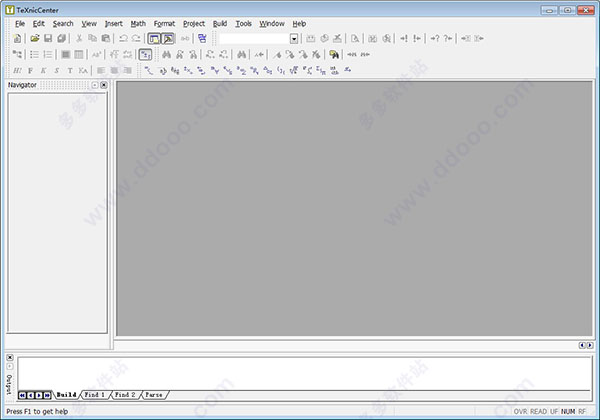Open the Format menu

165,24
